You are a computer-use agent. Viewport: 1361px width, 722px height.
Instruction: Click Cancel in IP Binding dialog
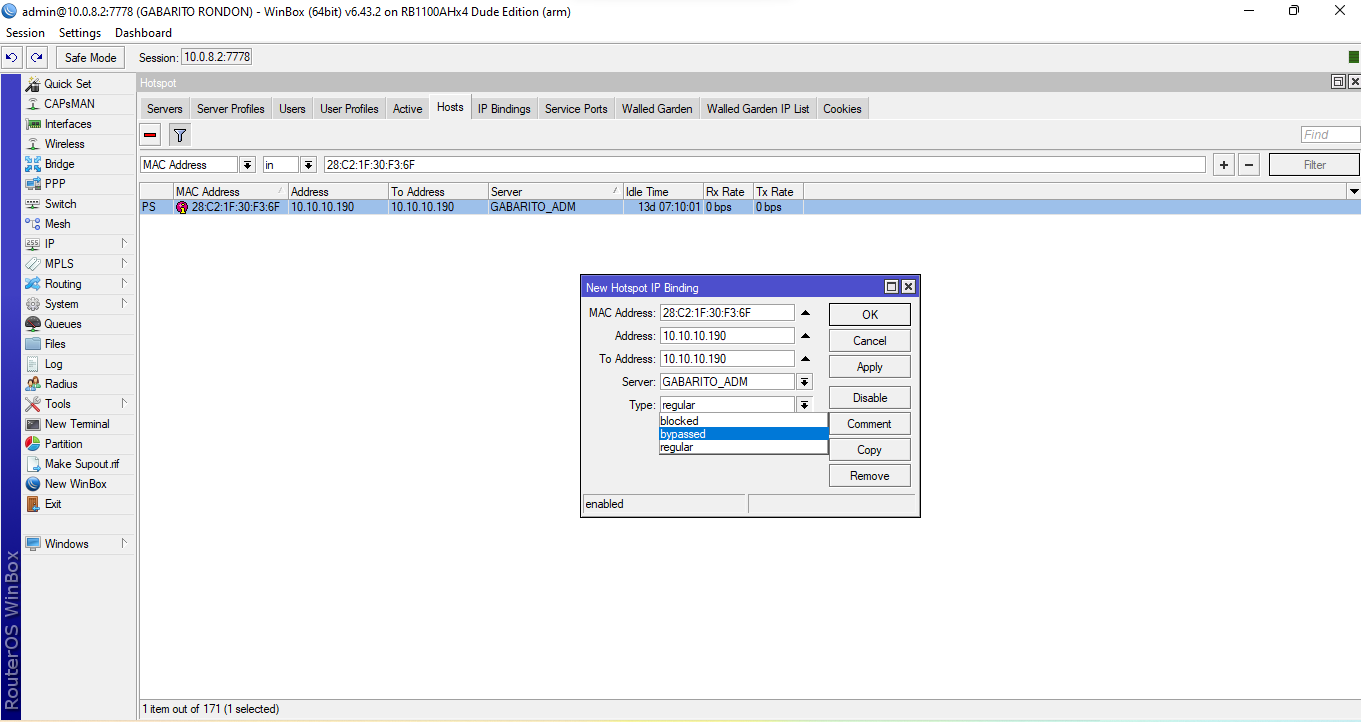[x=870, y=341]
